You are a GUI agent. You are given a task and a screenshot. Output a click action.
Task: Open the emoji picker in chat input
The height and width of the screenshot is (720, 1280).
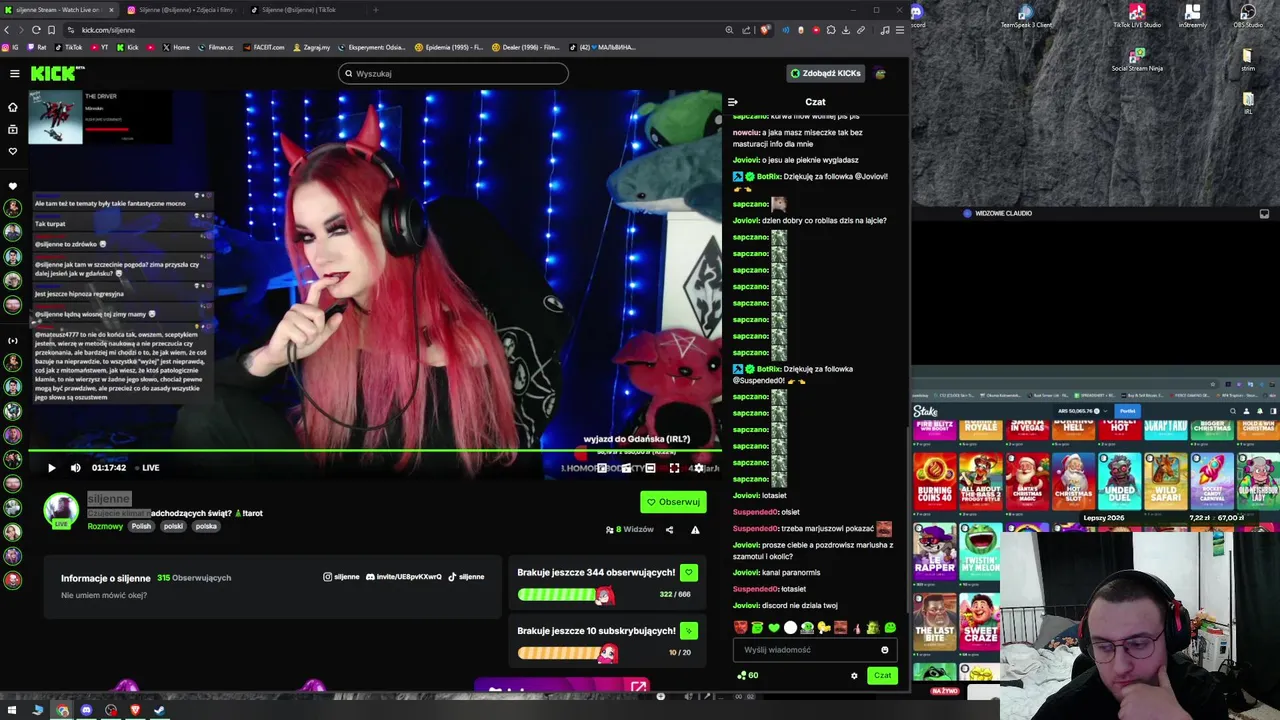[x=884, y=650]
